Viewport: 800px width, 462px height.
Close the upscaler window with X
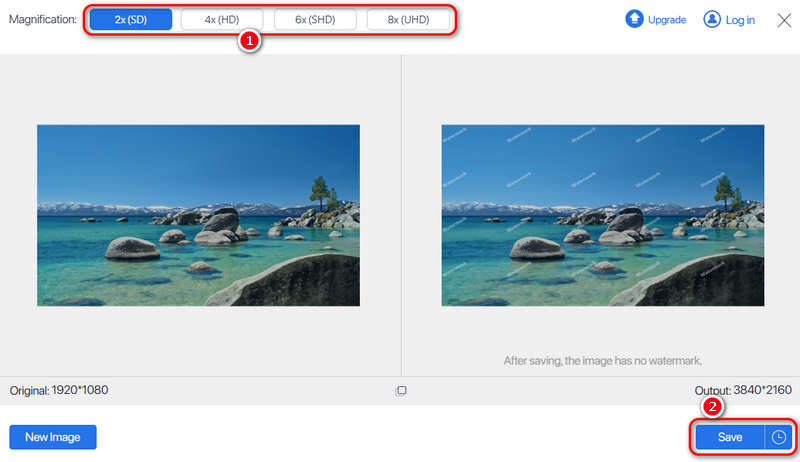click(784, 19)
